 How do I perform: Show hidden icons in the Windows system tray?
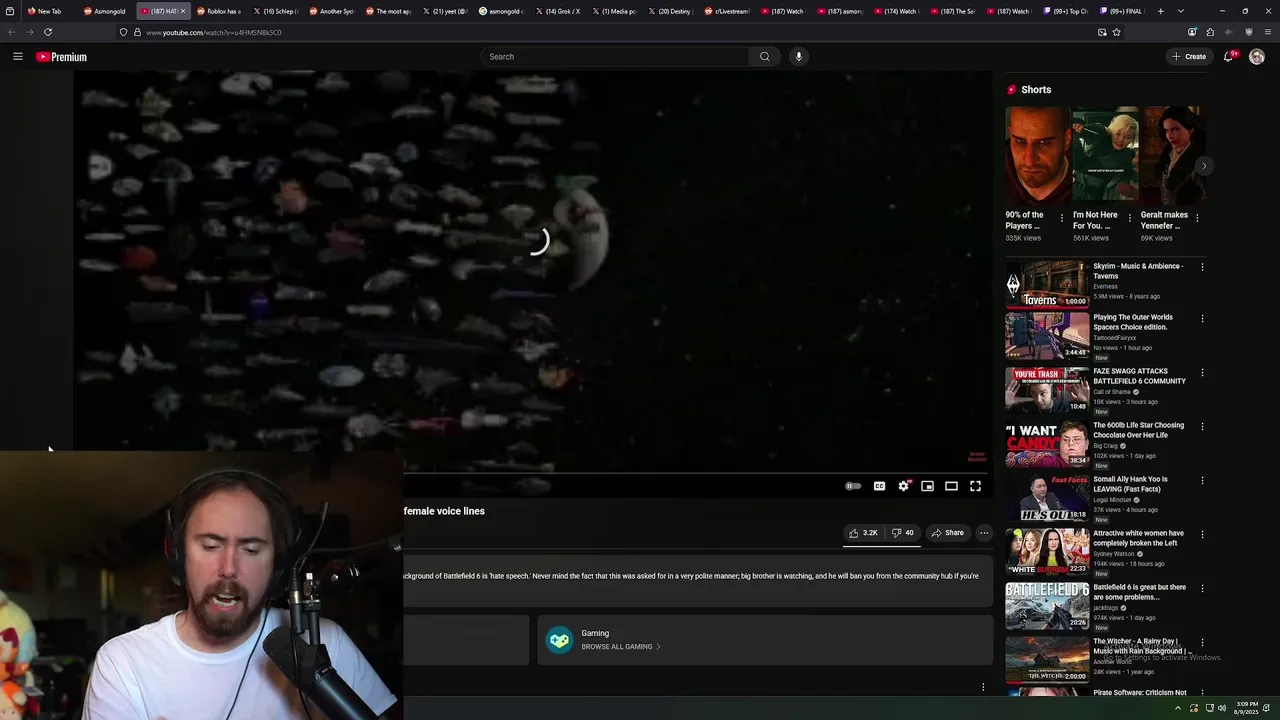click(x=1177, y=708)
